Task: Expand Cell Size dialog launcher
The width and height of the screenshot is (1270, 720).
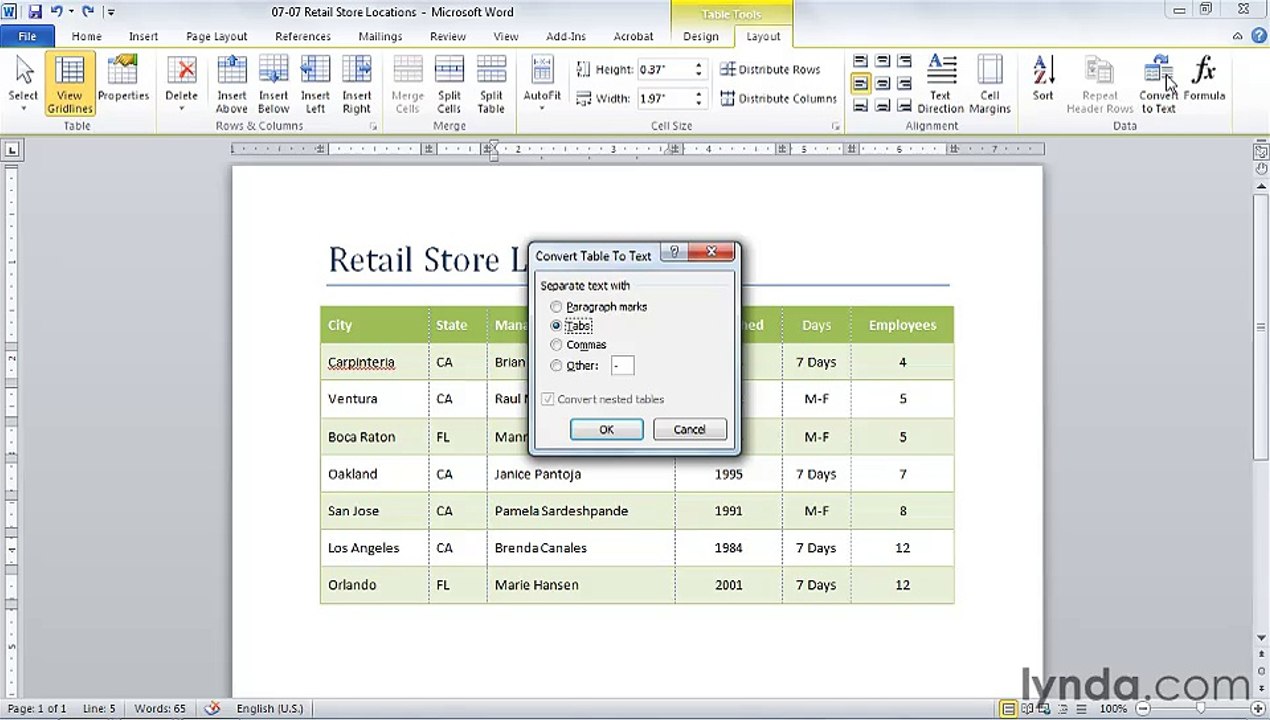Action: pos(835,127)
